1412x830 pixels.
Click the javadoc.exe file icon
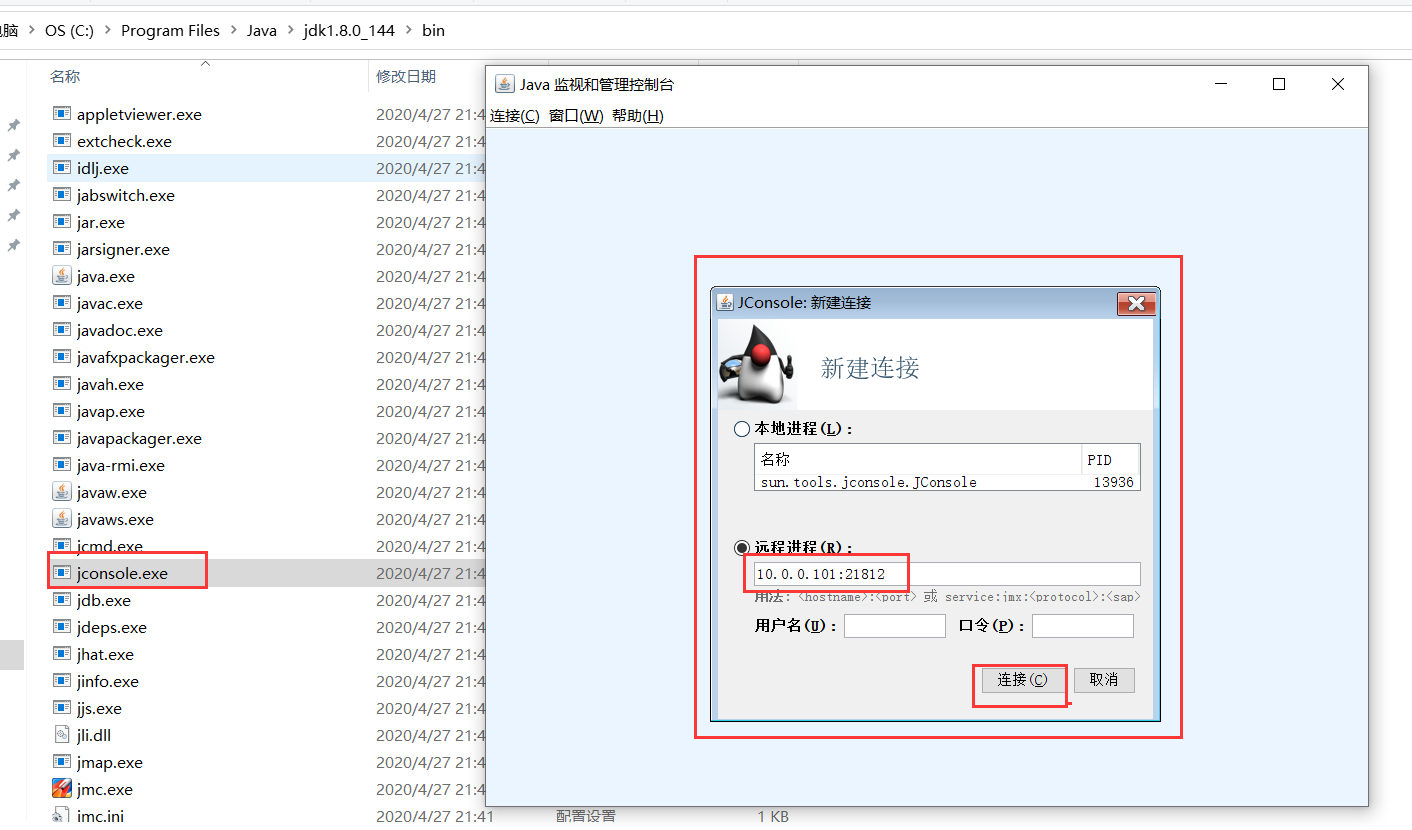click(x=62, y=330)
